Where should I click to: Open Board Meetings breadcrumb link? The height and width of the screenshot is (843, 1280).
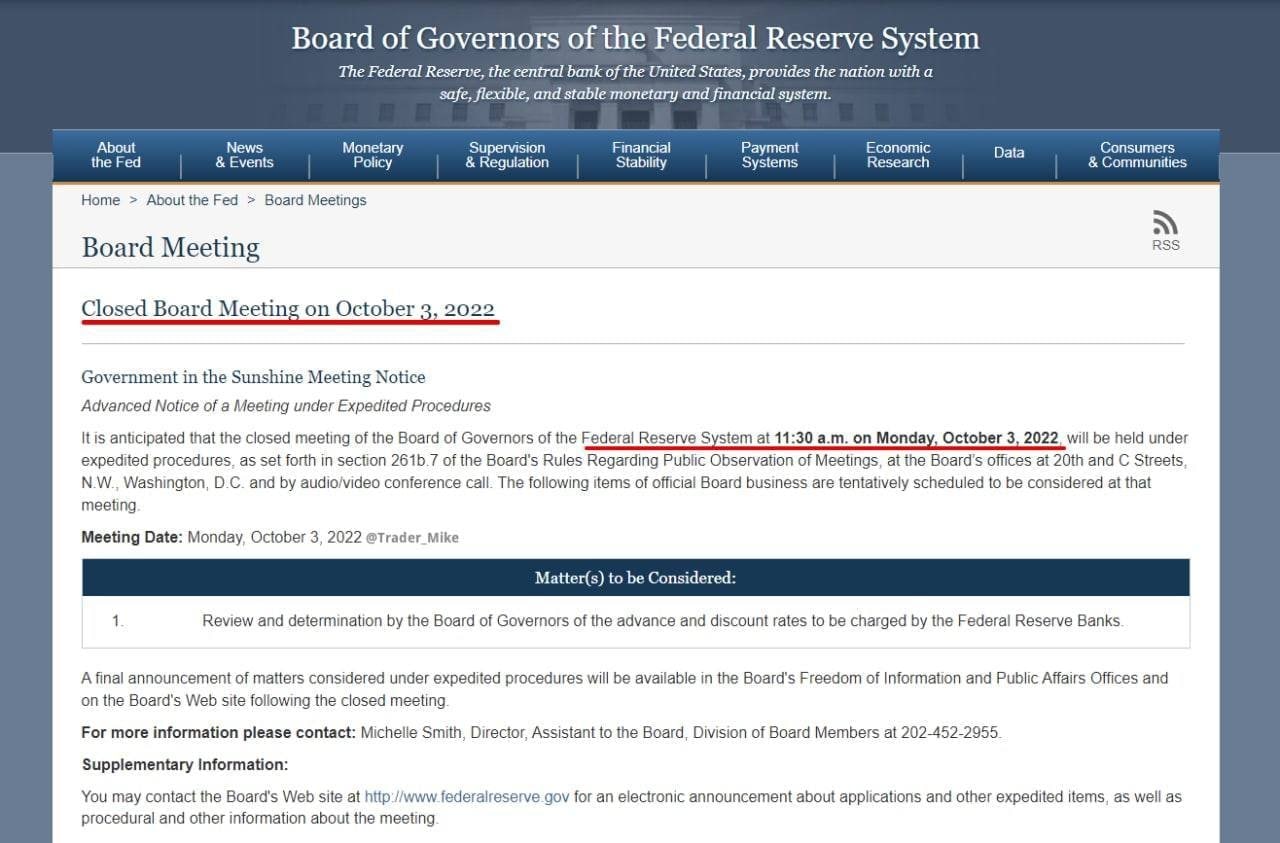coord(315,200)
